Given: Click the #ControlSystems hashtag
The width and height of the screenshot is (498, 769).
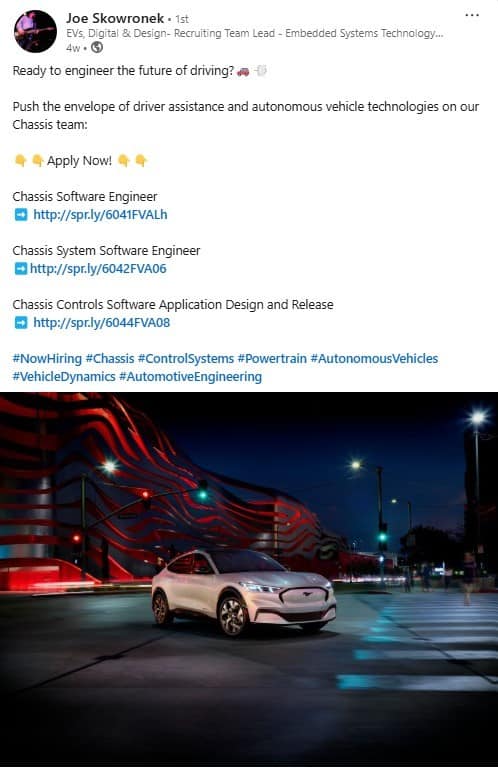Looking at the screenshot, I should 186,359.
